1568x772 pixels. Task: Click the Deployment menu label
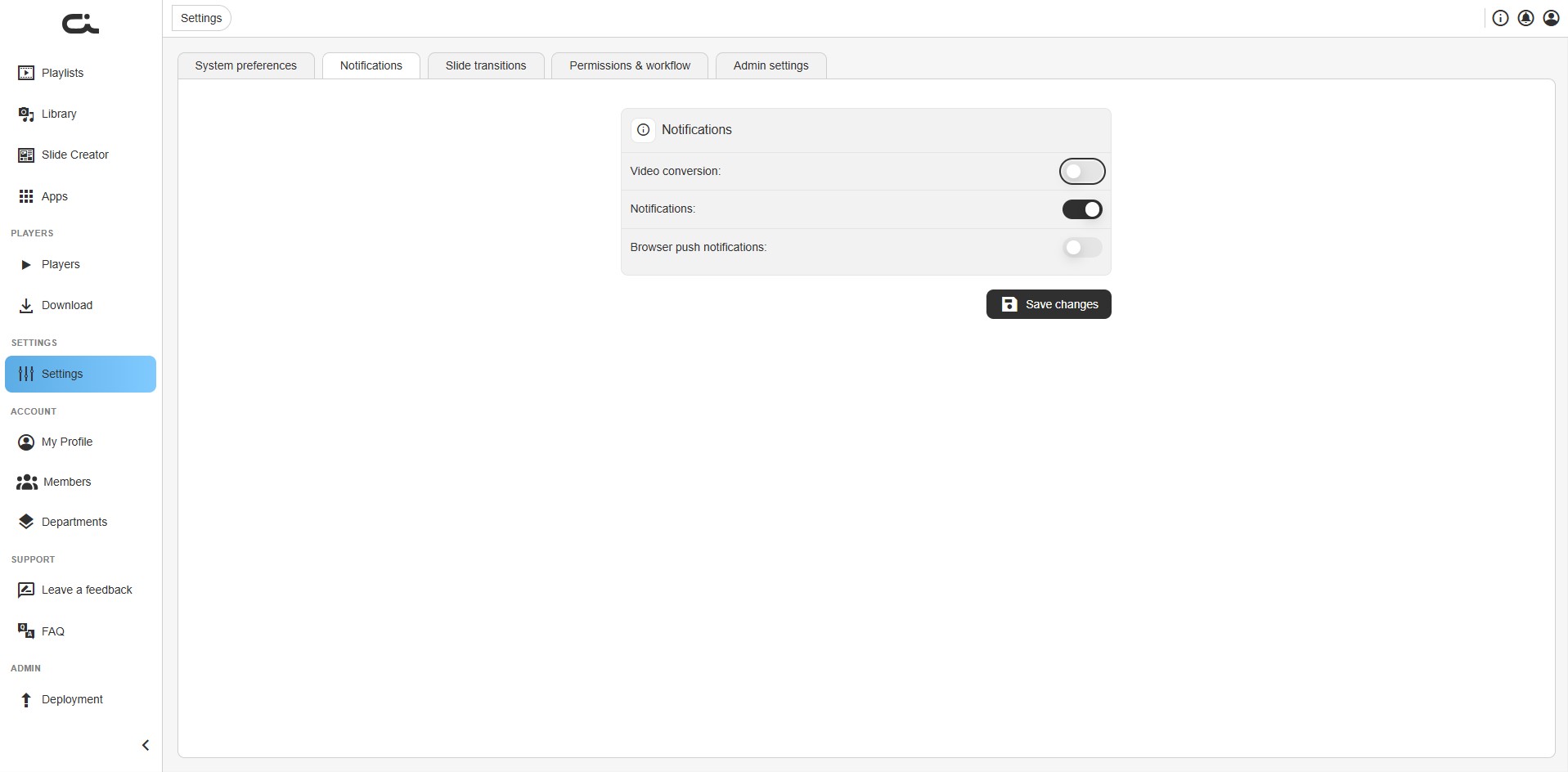coord(72,699)
